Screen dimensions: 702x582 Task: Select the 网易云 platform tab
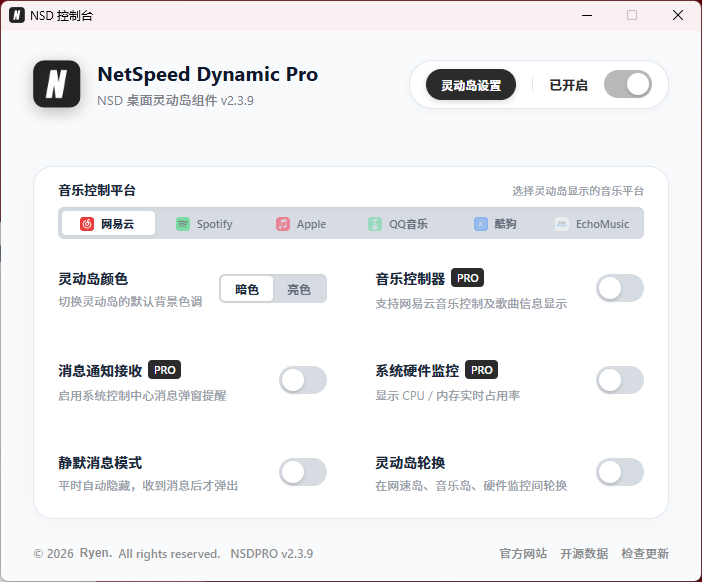108,223
